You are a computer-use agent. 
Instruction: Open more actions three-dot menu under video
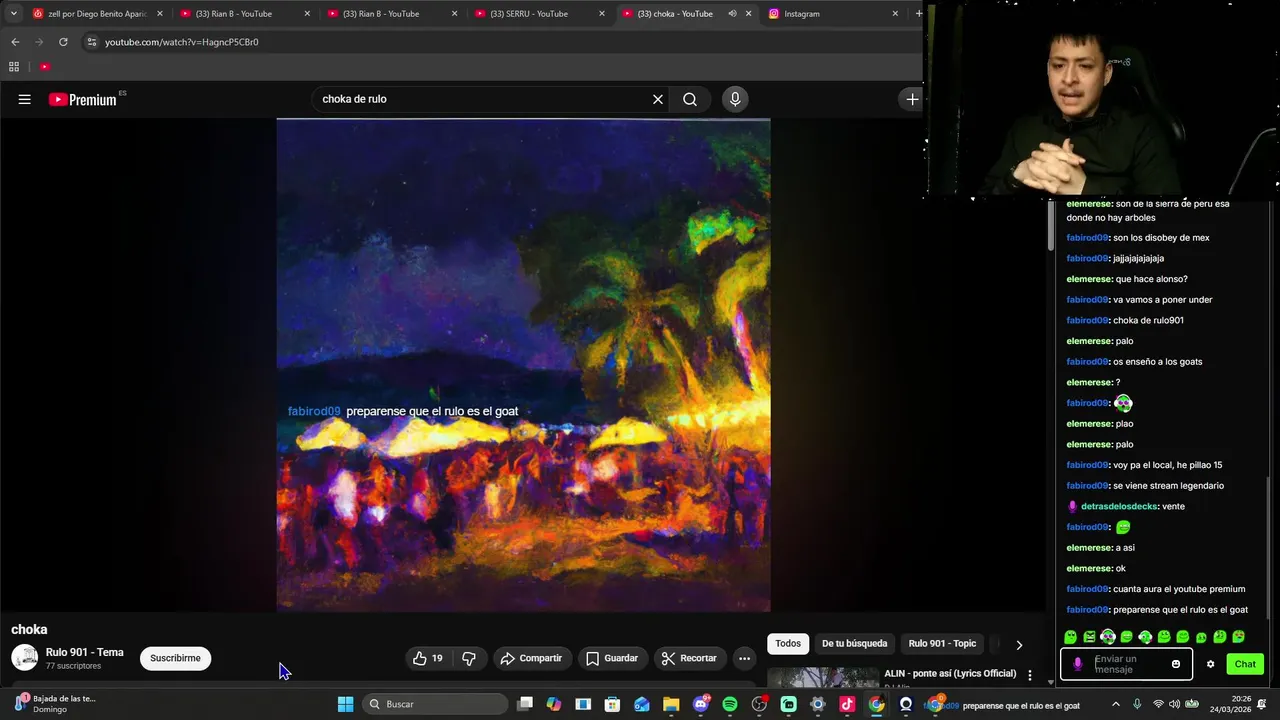[x=744, y=658]
